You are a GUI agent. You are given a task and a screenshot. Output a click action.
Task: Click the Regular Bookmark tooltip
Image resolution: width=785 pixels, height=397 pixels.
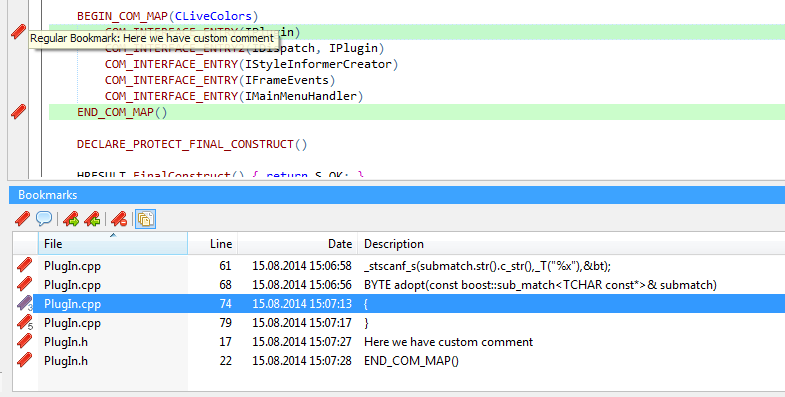(153, 39)
